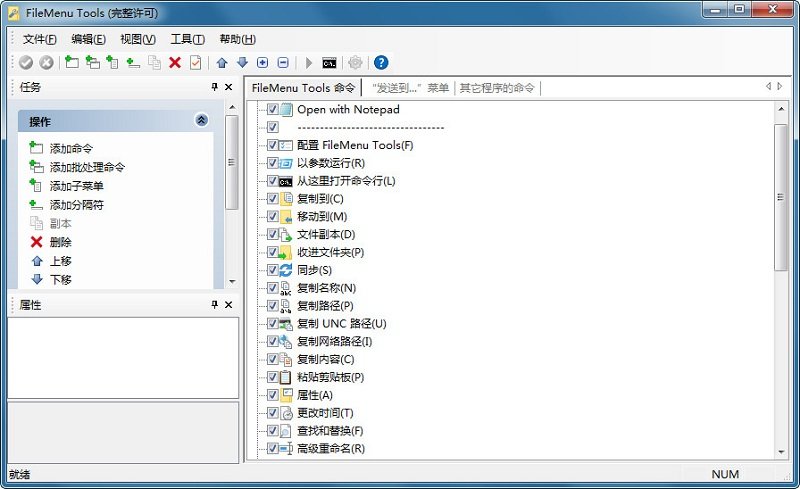Close the 任务 panel
Viewport: 800px width, 489px height.
point(229,87)
